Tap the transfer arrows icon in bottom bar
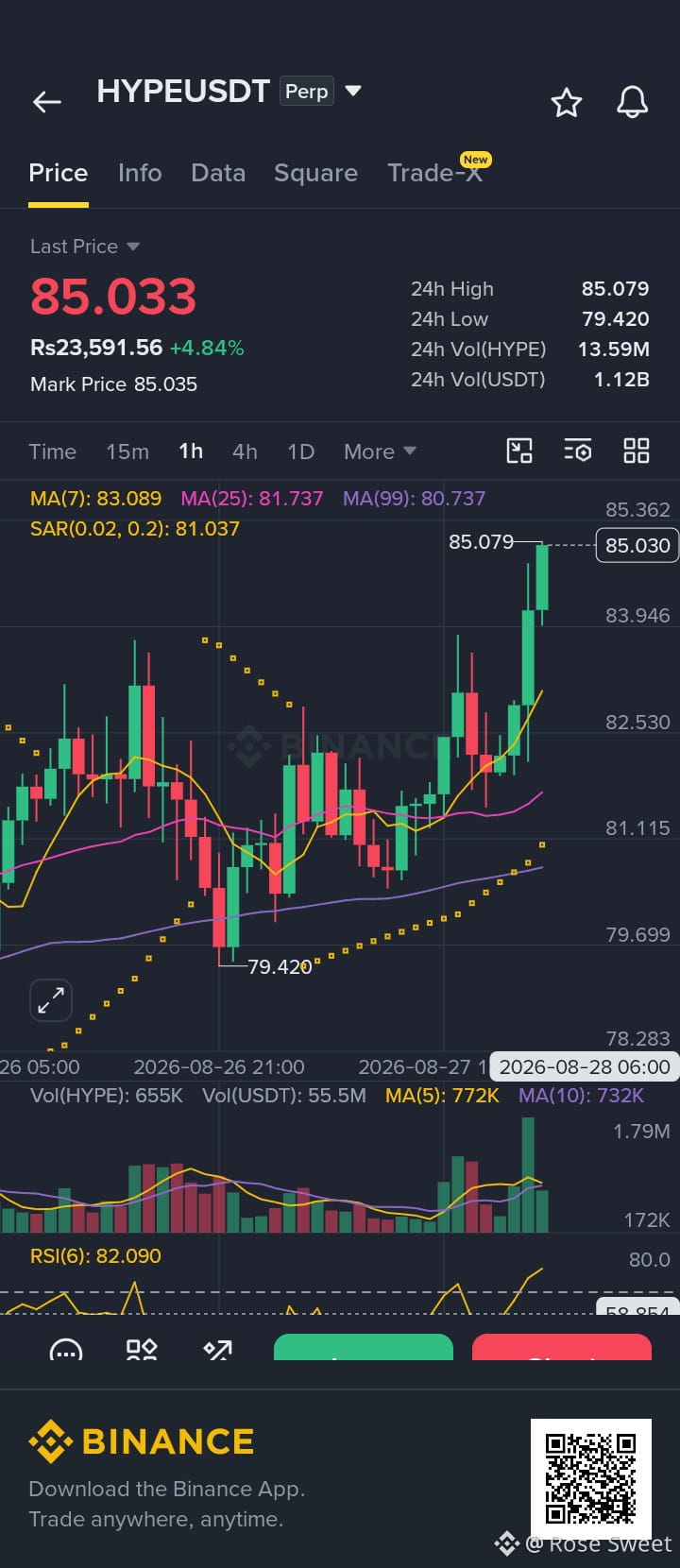 [218, 1349]
